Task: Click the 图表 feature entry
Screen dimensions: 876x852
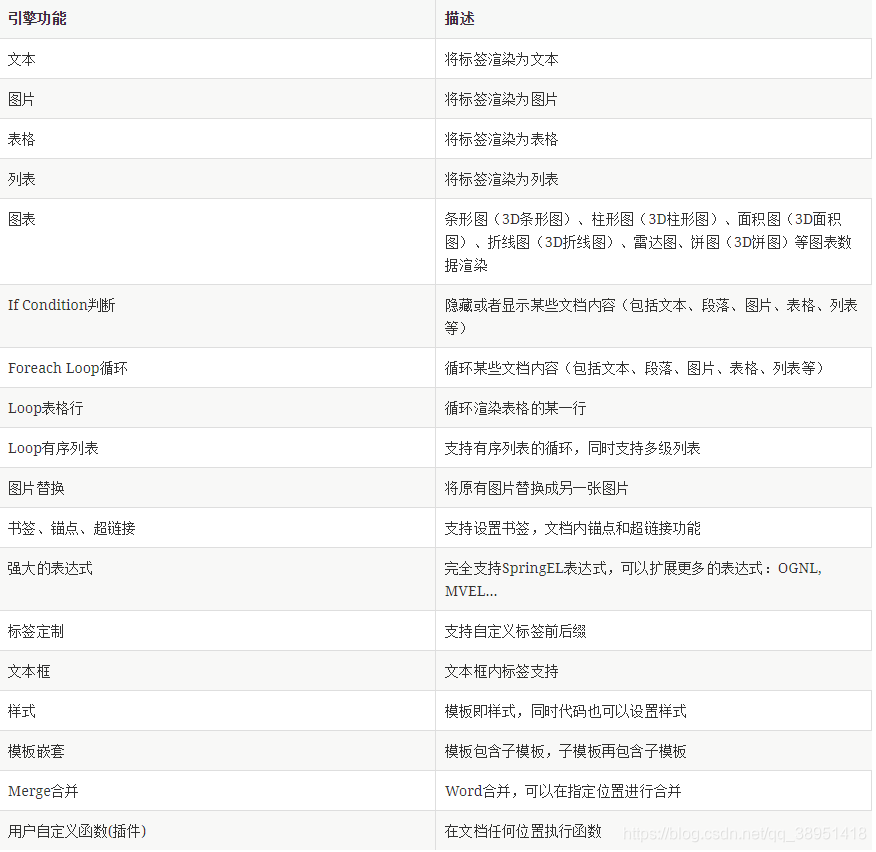Action: point(21,218)
